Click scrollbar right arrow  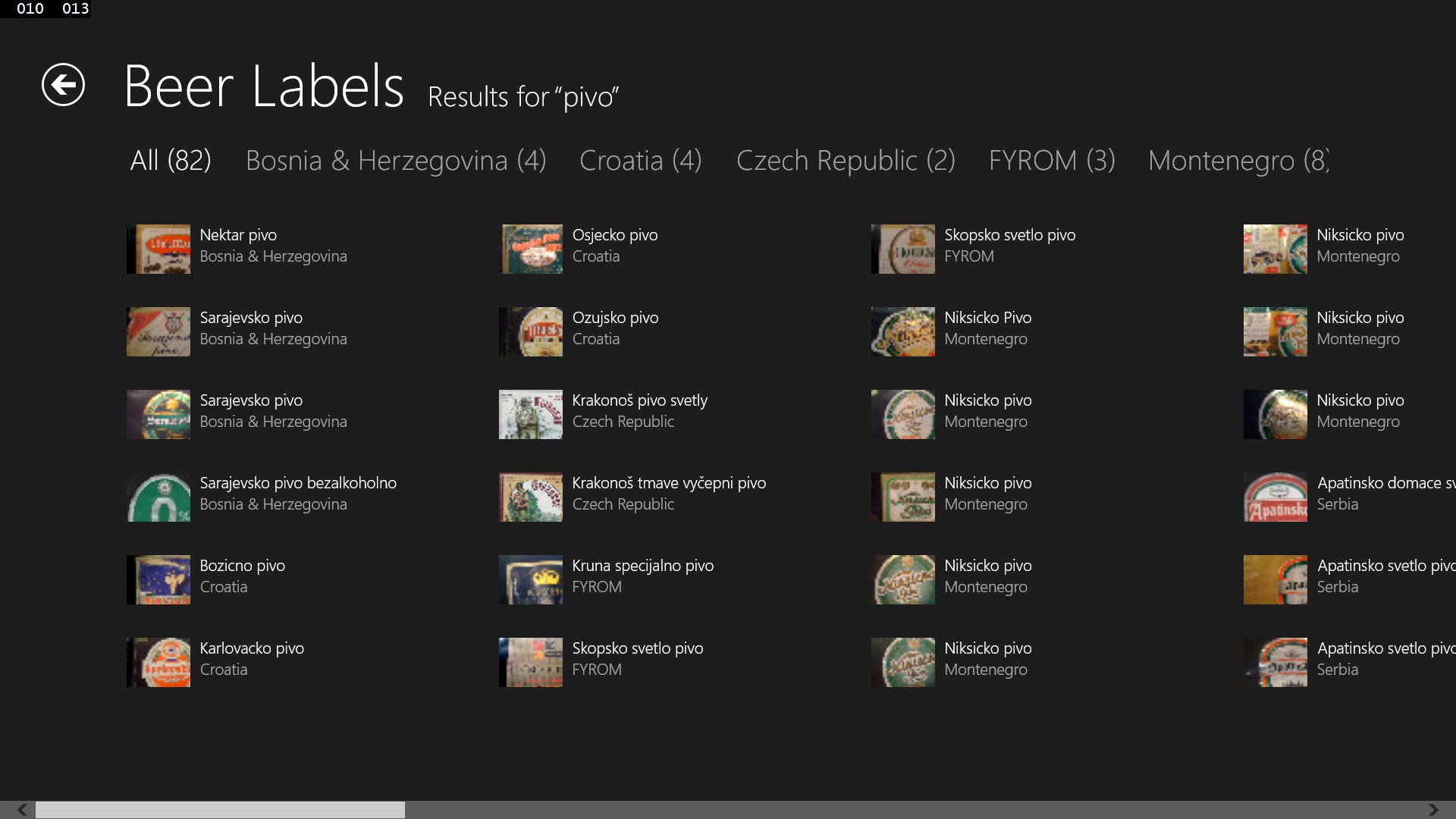tap(1433, 810)
